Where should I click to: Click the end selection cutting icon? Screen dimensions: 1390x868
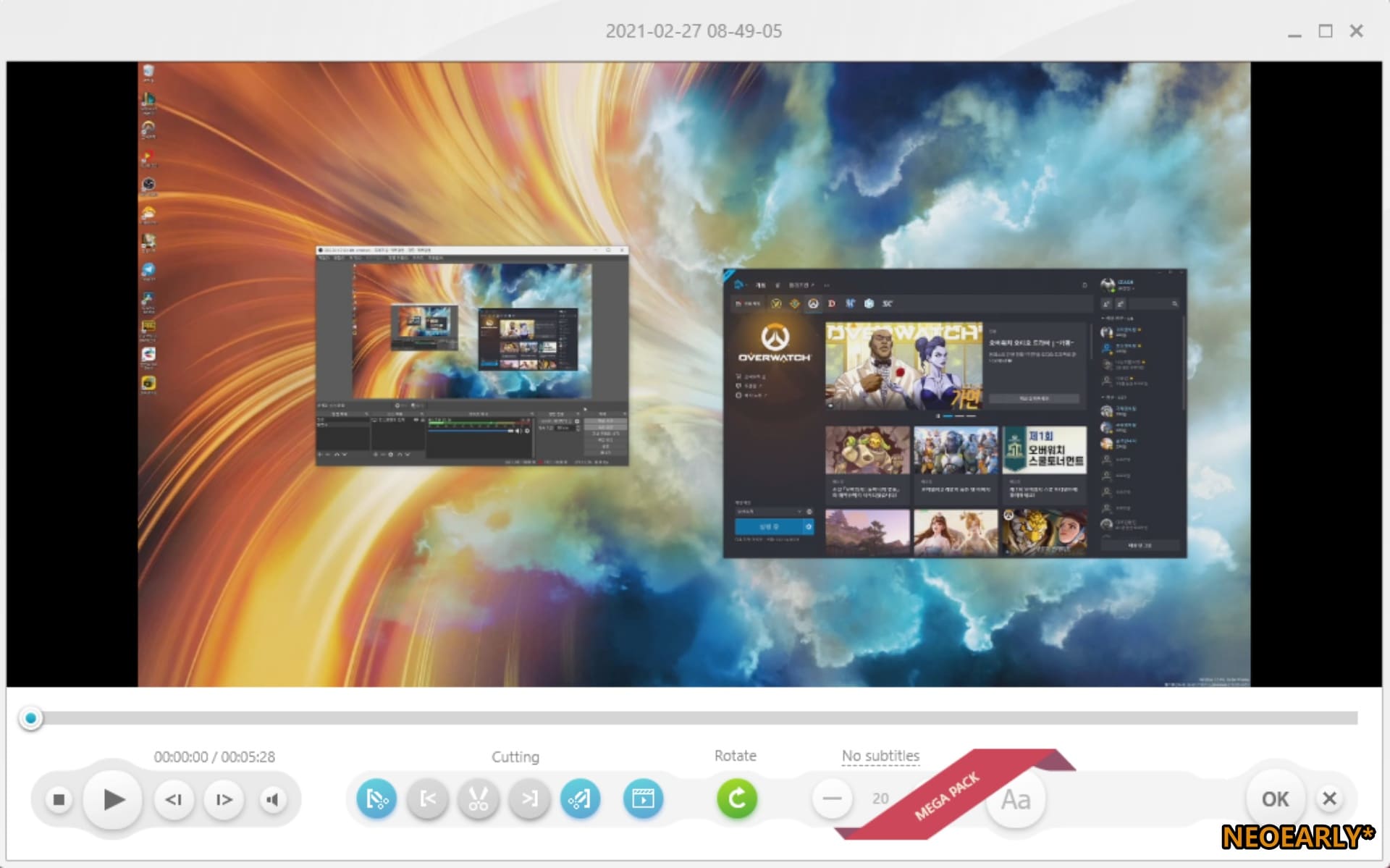tap(580, 799)
